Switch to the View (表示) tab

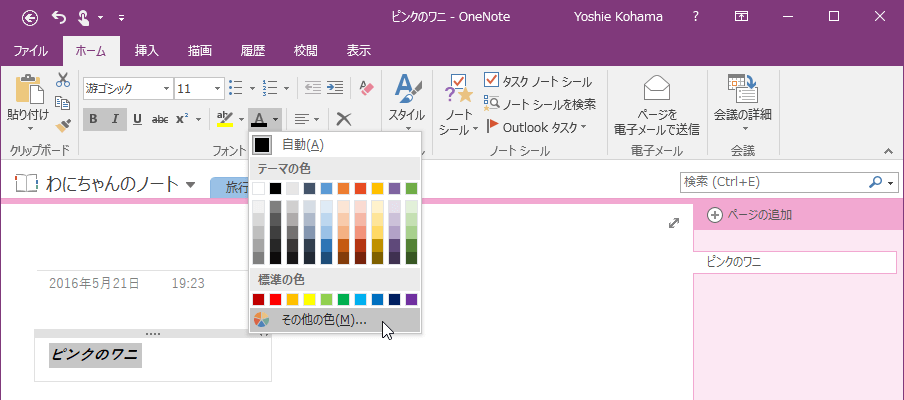point(359,51)
